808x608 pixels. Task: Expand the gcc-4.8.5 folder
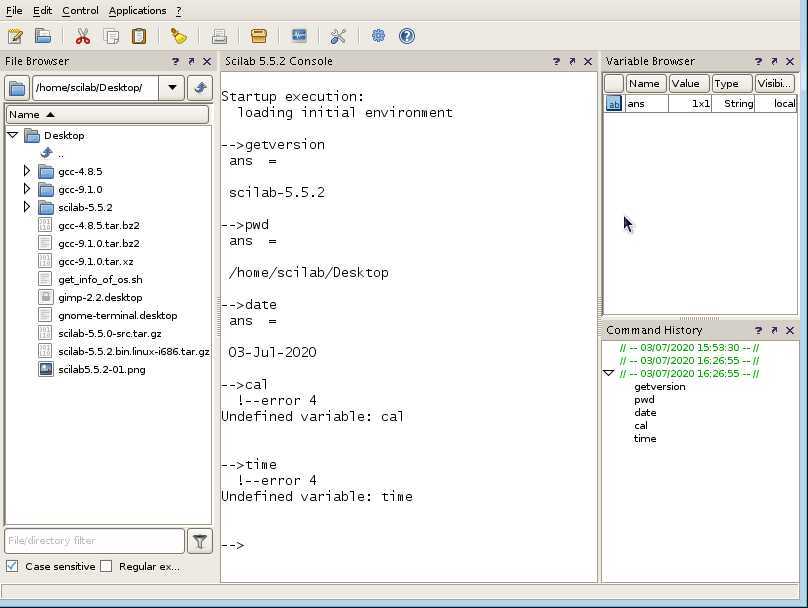27,171
